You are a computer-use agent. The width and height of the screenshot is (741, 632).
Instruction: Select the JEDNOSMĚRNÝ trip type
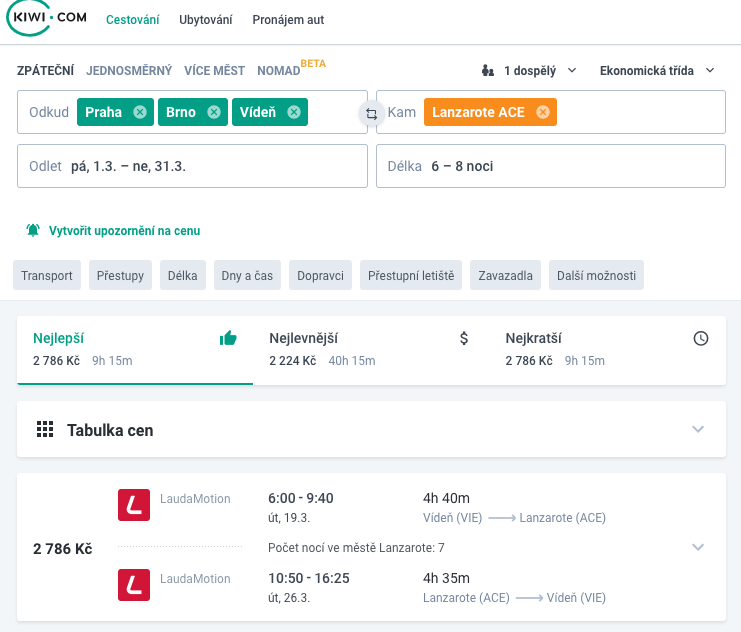(129, 71)
